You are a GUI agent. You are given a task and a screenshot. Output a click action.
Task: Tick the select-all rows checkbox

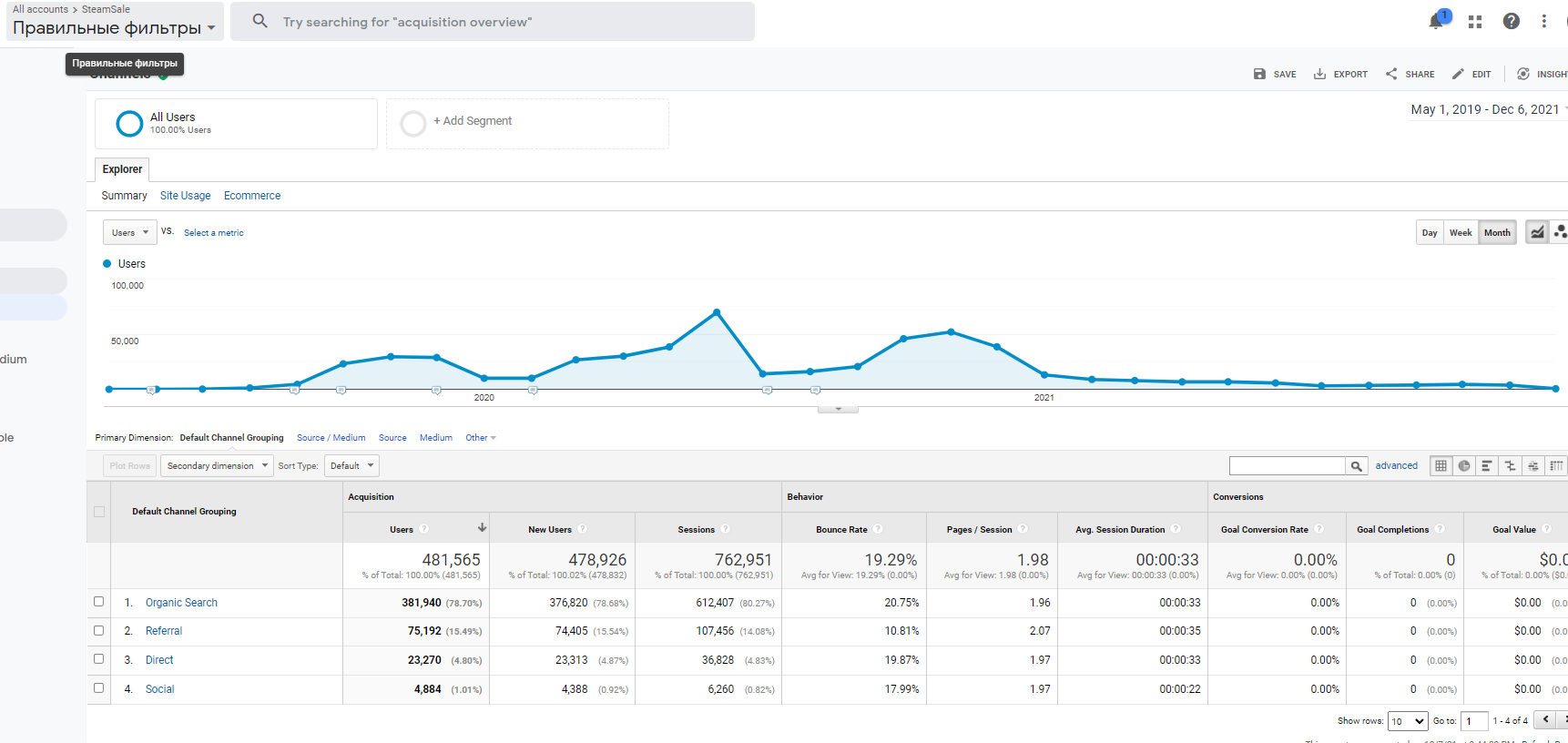pyautogui.click(x=99, y=512)
